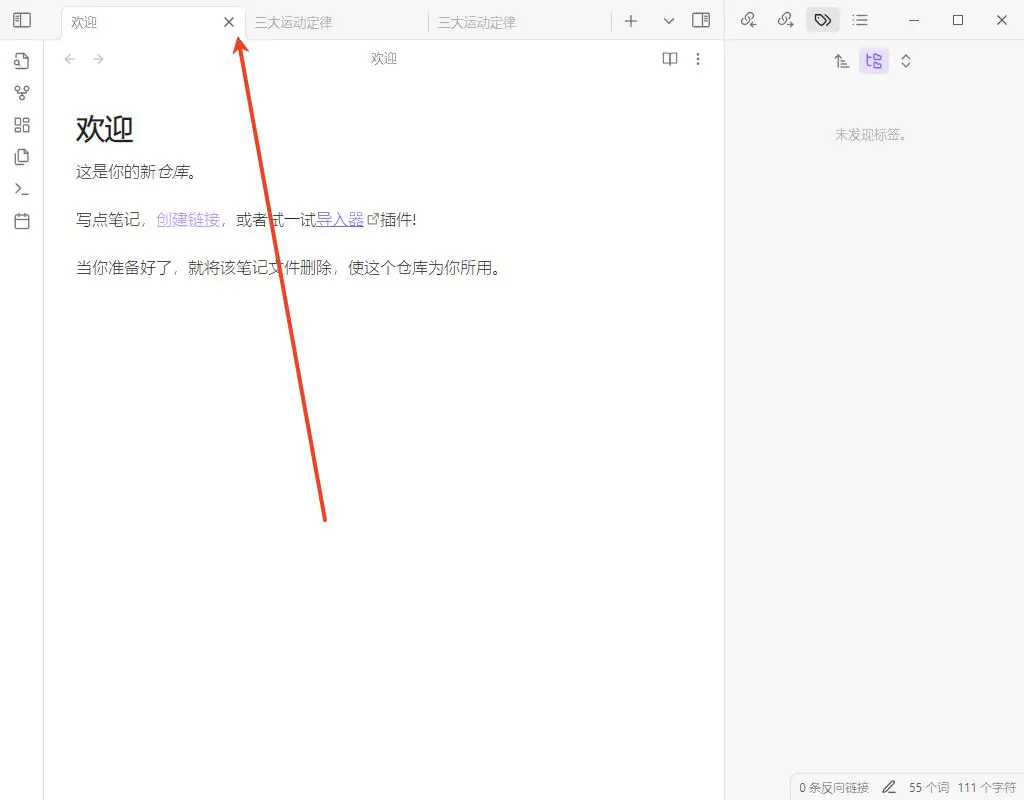
Task: Open today's daily note calendar icon
Action: pyautogui.click(x=22, y=221)
